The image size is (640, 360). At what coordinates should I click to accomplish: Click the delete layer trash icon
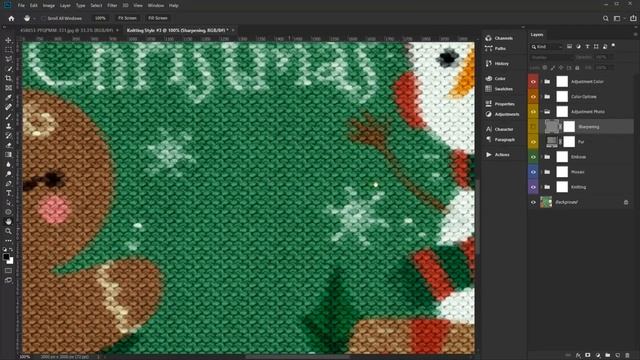pos(627,356)
